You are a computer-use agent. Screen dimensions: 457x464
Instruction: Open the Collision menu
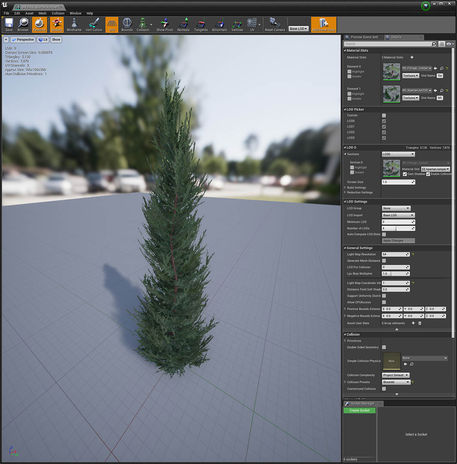click(x=58, y=13)
